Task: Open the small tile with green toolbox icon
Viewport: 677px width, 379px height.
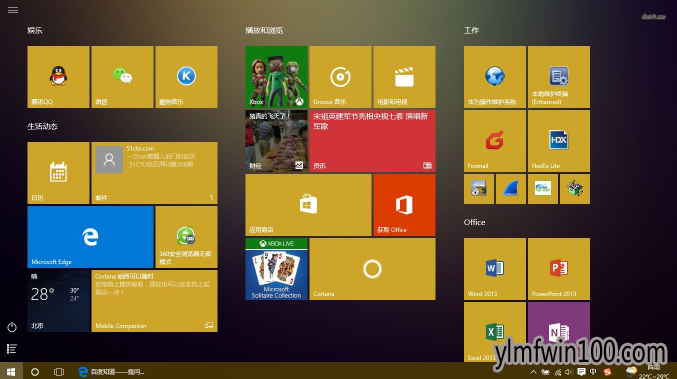Action: (x=575, y=189)
